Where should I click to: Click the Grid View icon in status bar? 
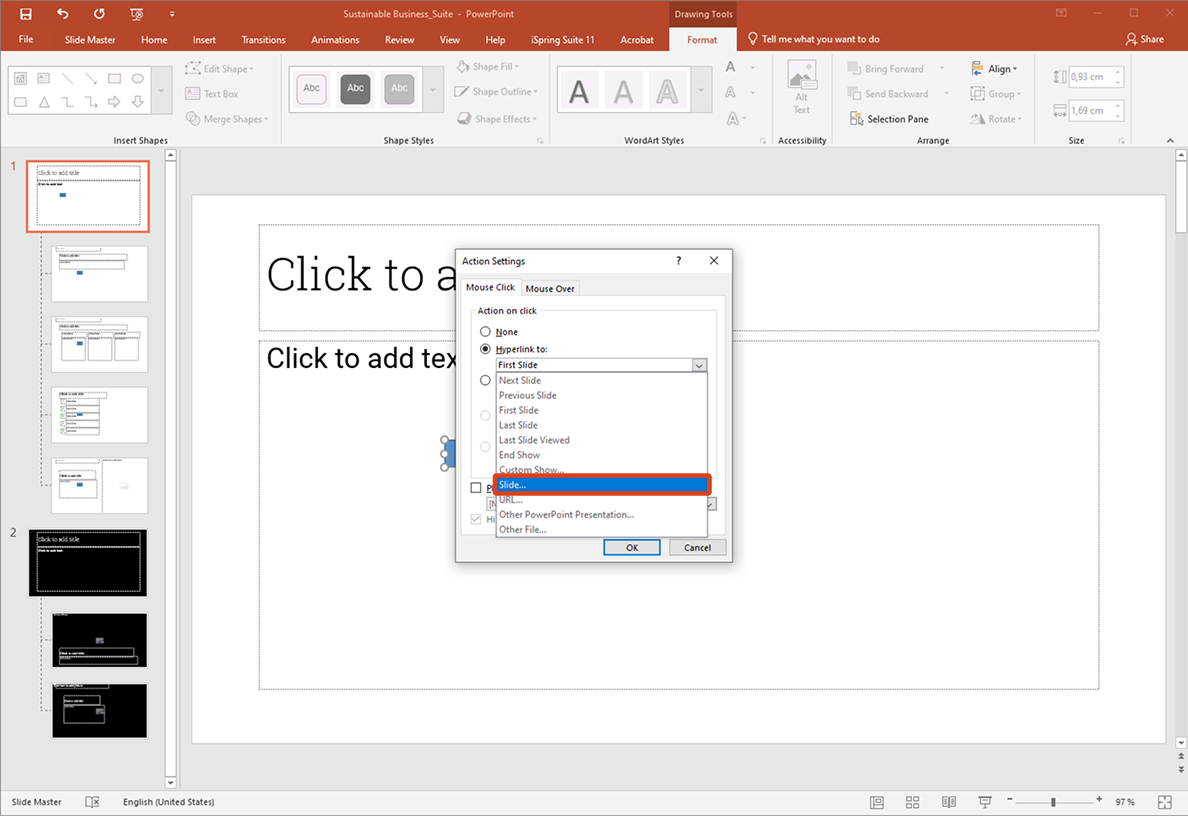point(912,801)
